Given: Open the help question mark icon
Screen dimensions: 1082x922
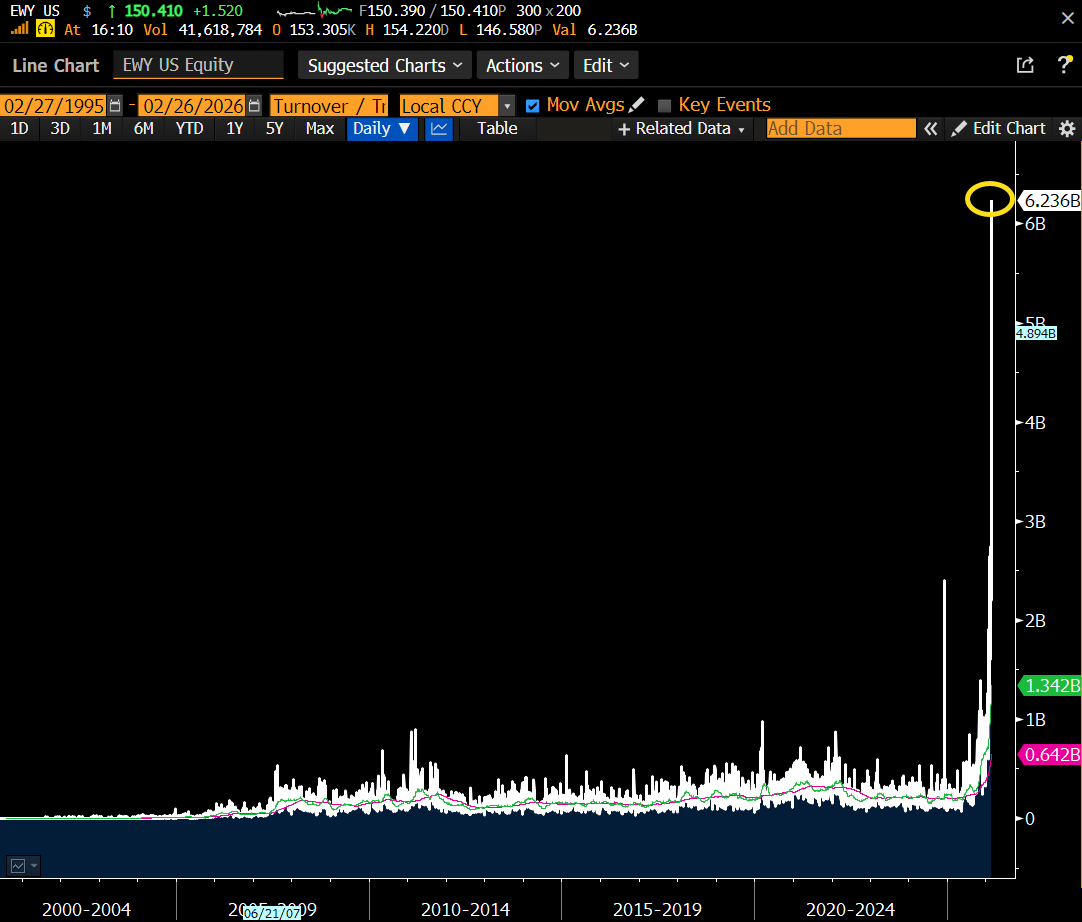Looking at the screenshot, I should 1064,65.
